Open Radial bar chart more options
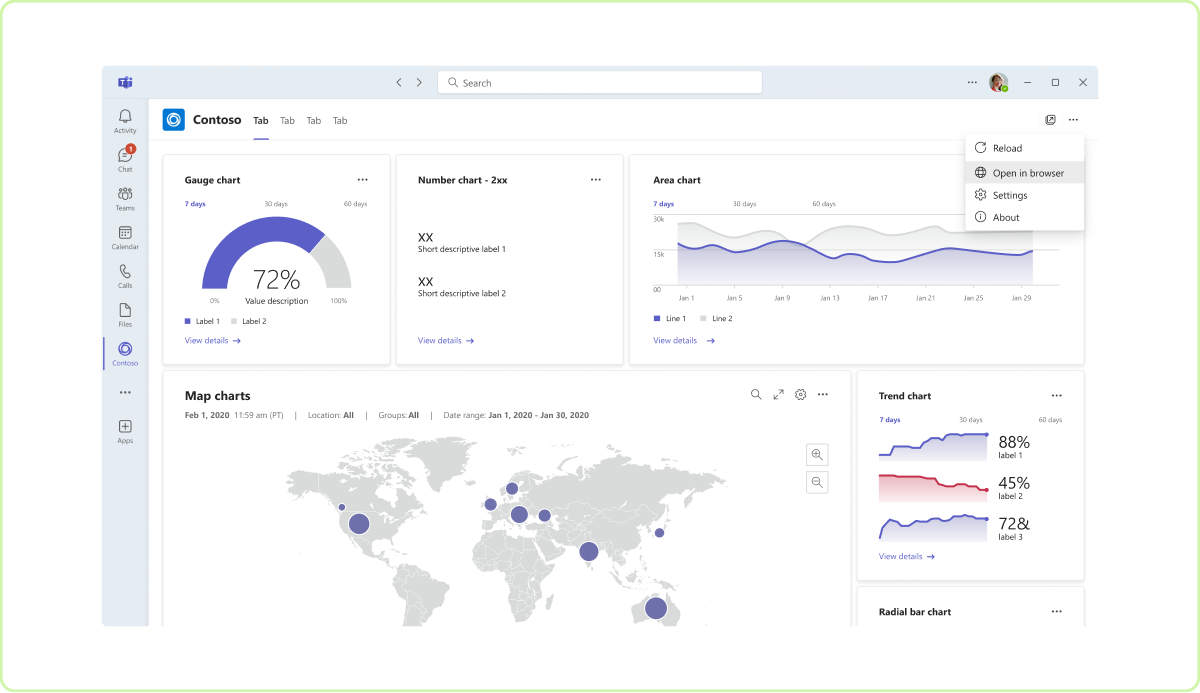Viewport: 1200px width, 693px height. tap(1057, 612)
